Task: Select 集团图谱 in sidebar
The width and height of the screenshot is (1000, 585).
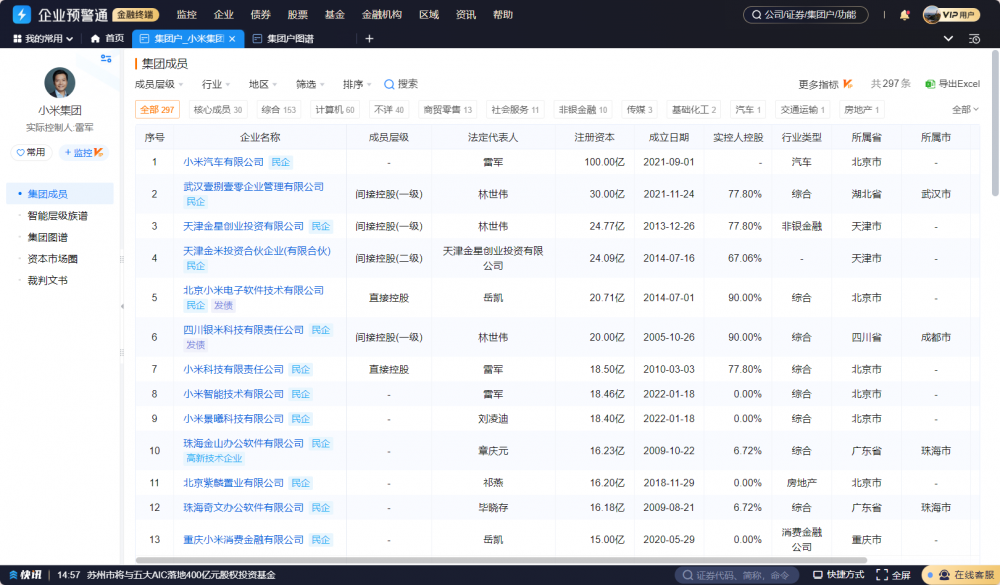Action: (x=47, y=237)
